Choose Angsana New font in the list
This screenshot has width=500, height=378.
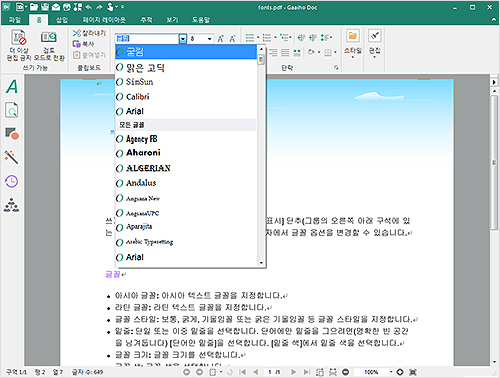click(x=186, y=198)
